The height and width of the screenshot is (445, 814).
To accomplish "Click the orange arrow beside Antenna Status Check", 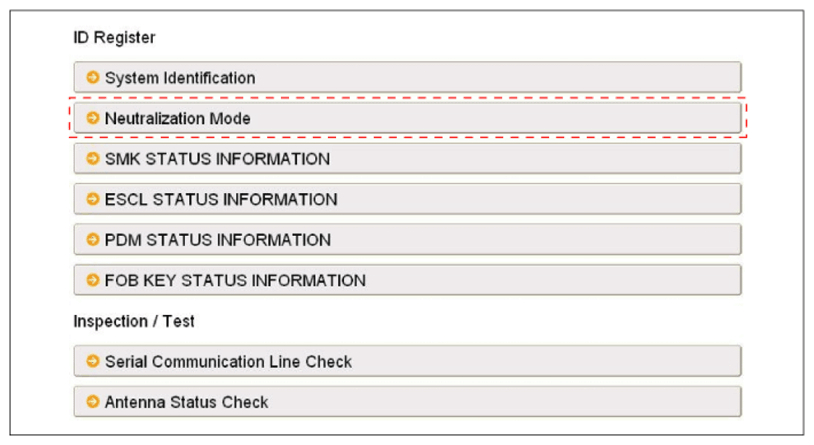I will coord(93,402).
